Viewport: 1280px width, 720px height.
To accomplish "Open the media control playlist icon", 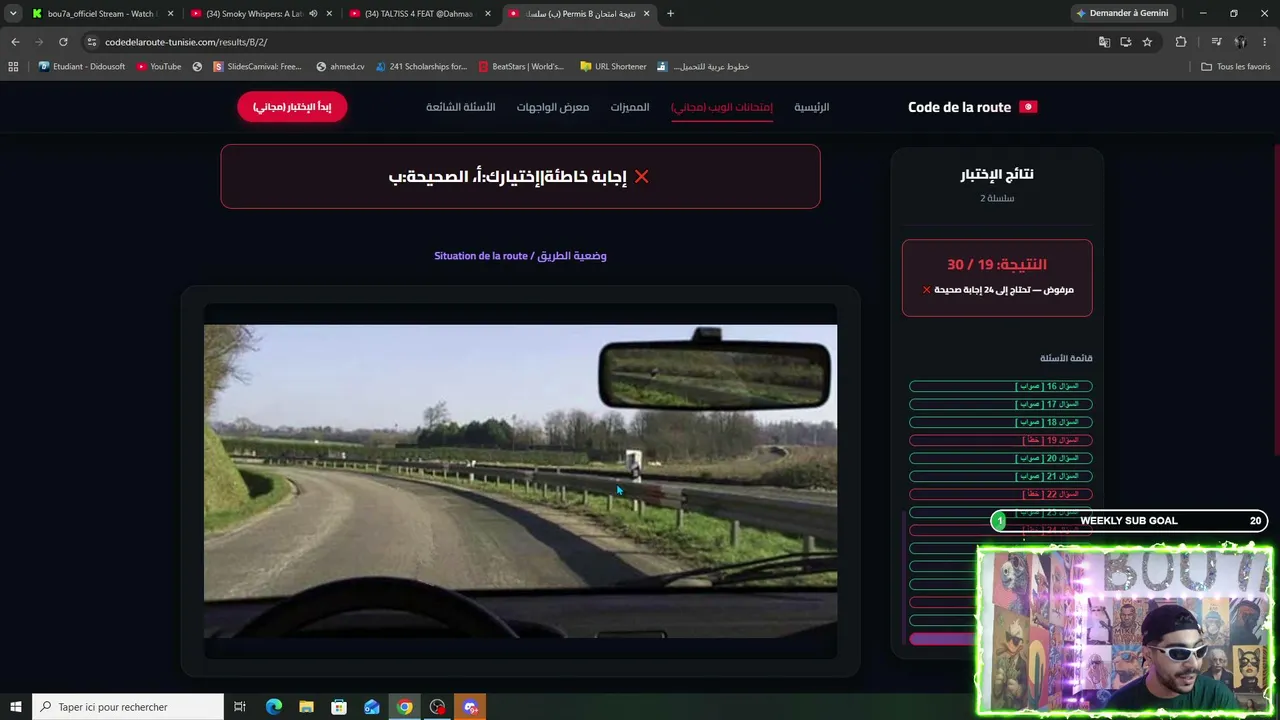I will 1216,42.
